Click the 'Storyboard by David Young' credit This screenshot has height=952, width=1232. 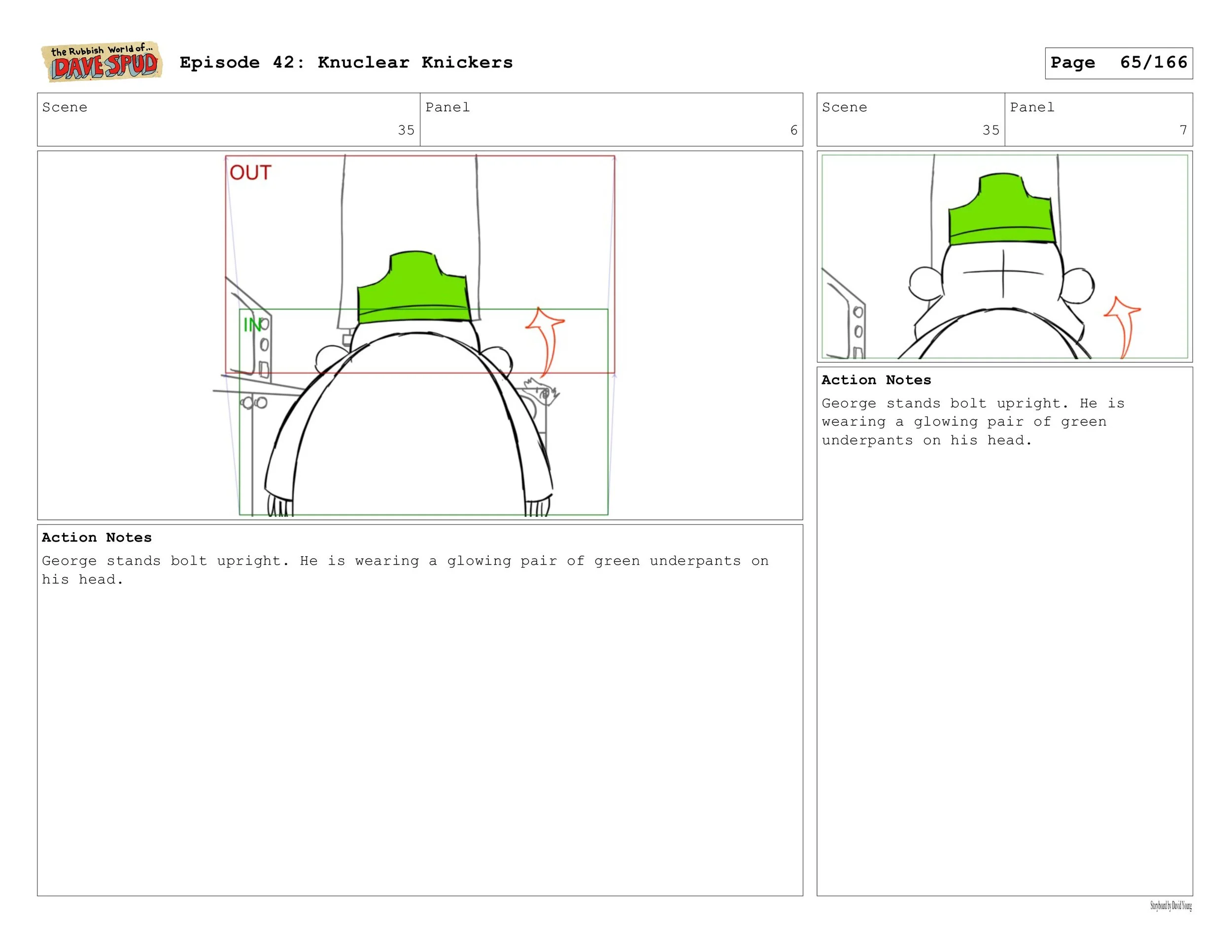point(1171,906)
